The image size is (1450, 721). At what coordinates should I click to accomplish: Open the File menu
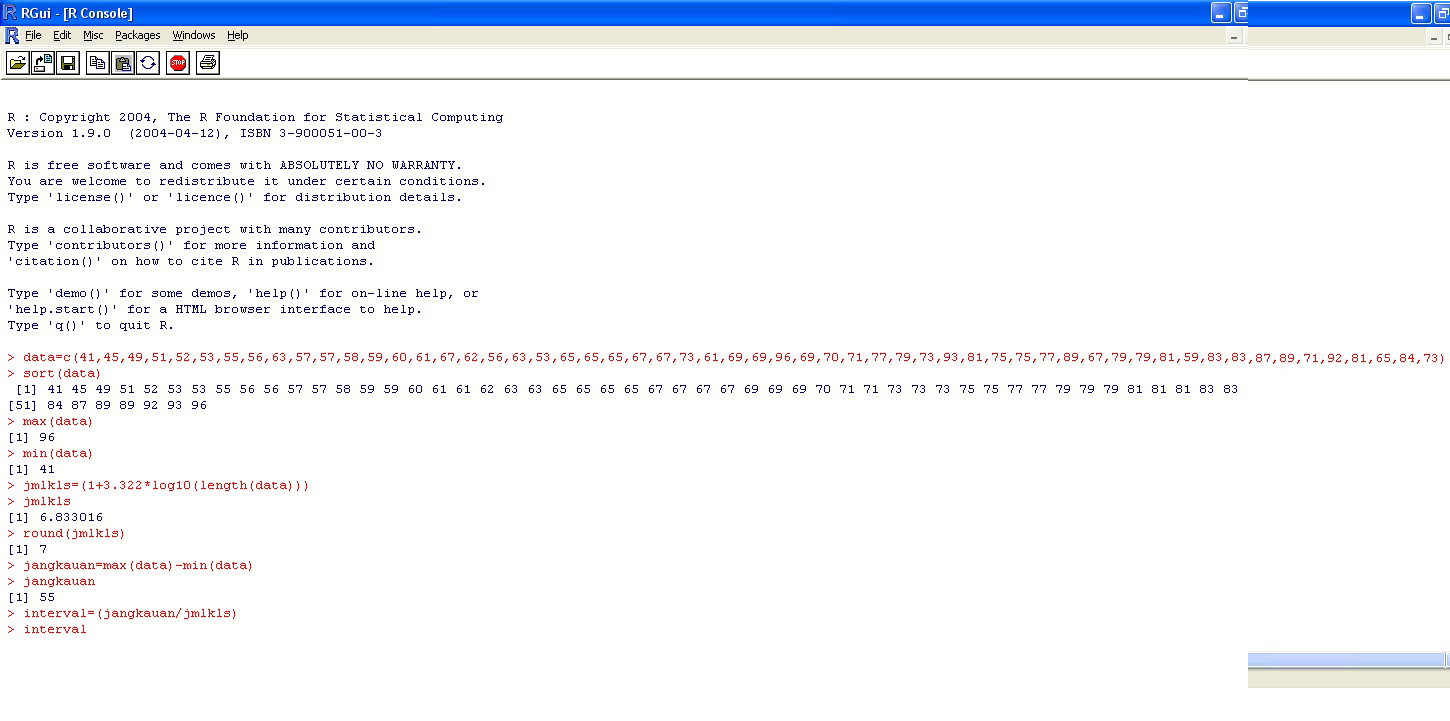[33, 35]
